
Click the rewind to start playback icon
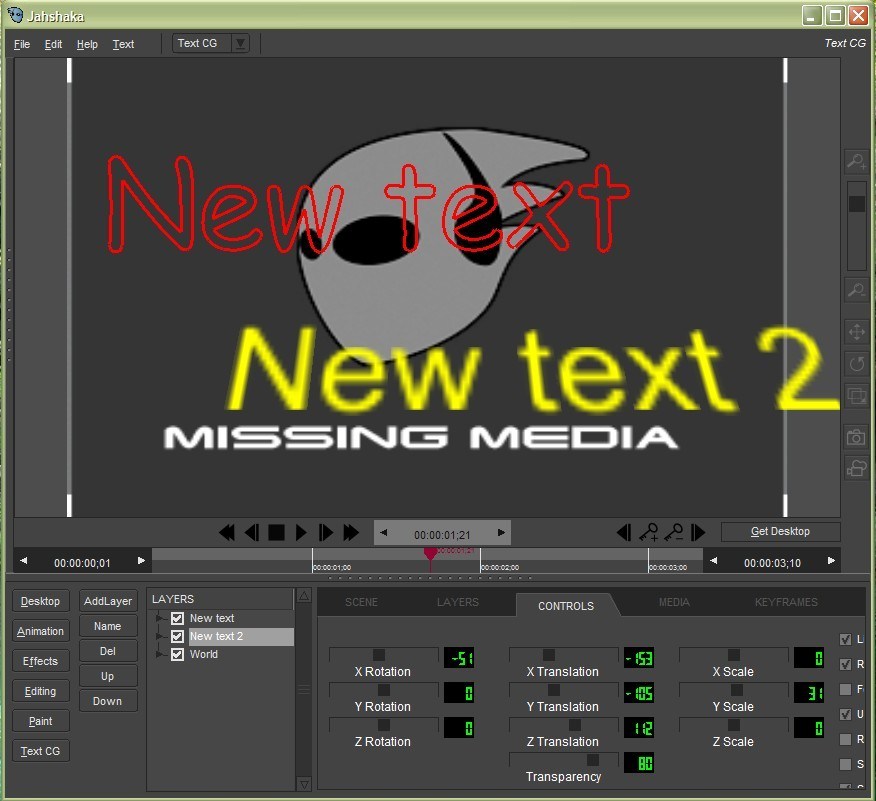[x=227, y=532]
